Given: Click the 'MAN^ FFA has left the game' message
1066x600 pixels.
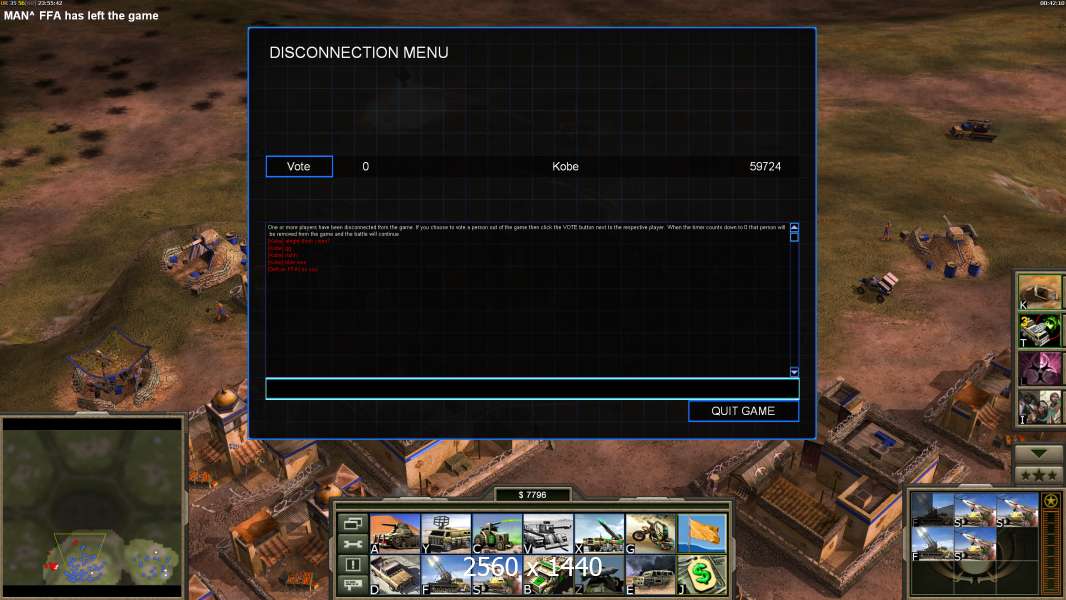Looking at the screenshot, I should (x=81, y=16).
